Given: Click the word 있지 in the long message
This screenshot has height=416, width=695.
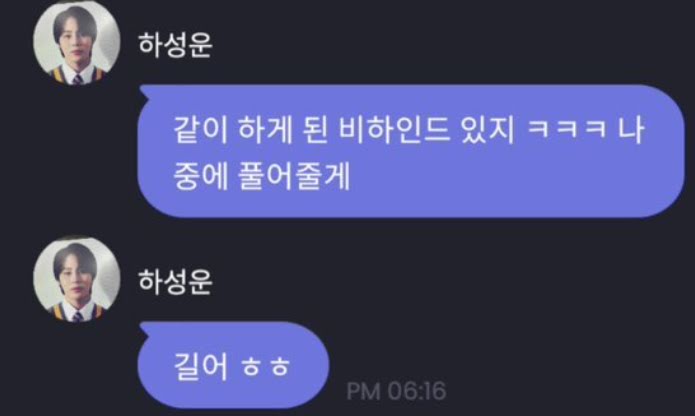Looking at the screenshot, I should click(x=488, y=130).
